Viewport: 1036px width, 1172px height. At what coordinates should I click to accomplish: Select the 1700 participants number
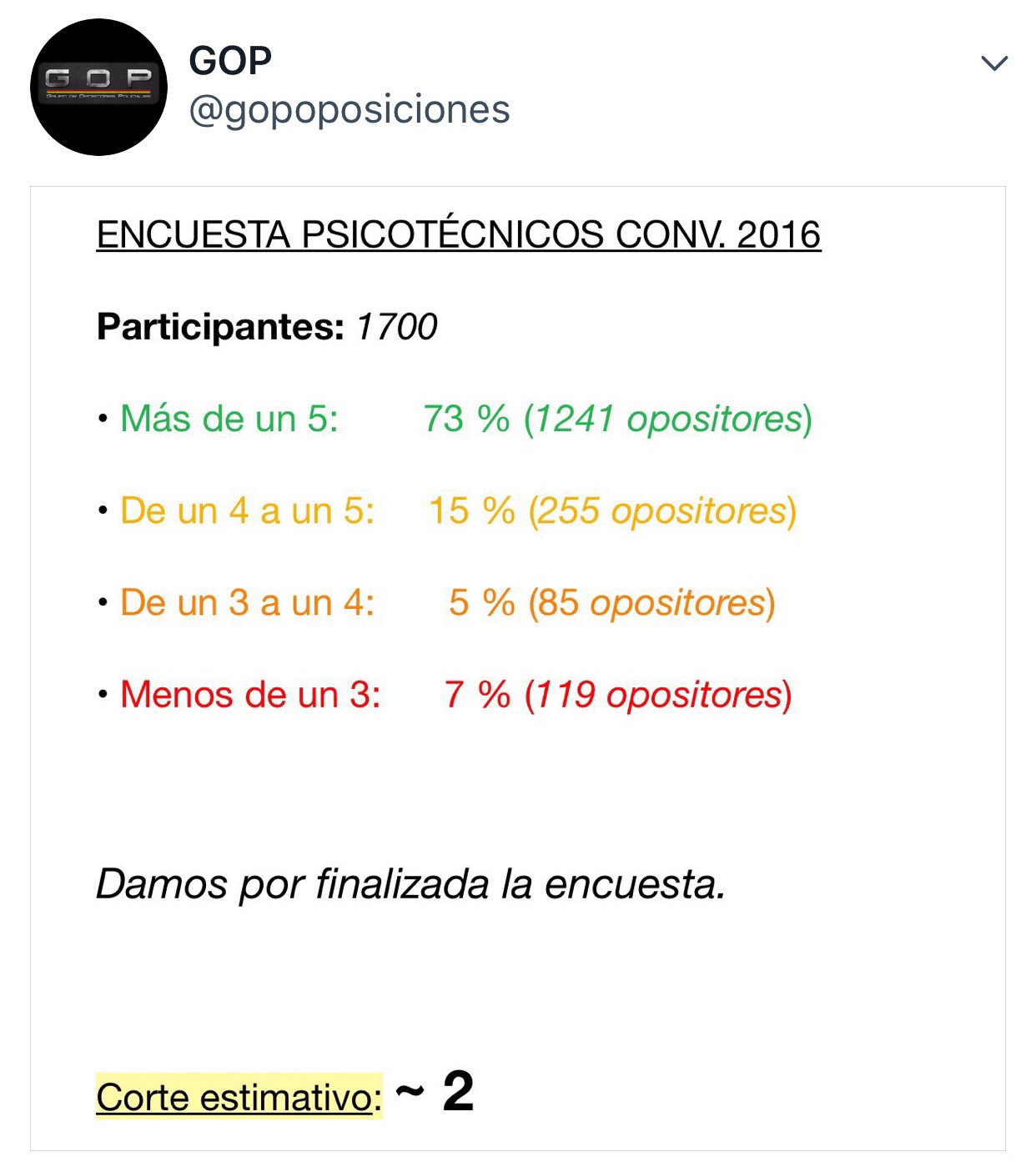click(x=397, y=327)
